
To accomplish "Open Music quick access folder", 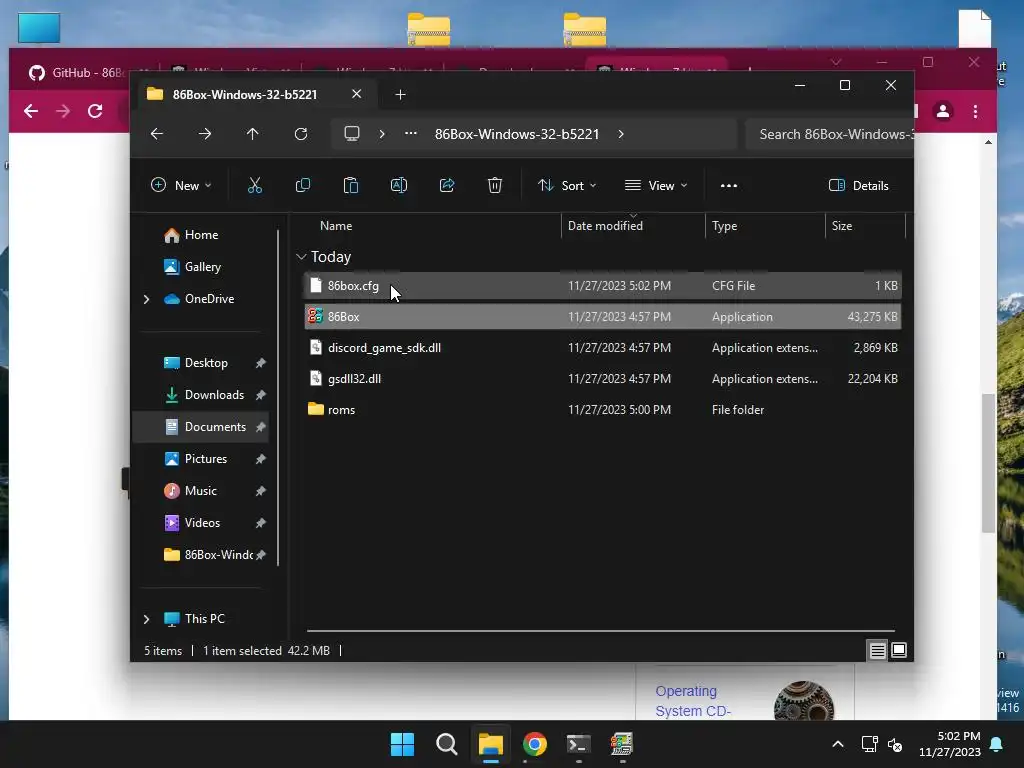I will 200,491.
